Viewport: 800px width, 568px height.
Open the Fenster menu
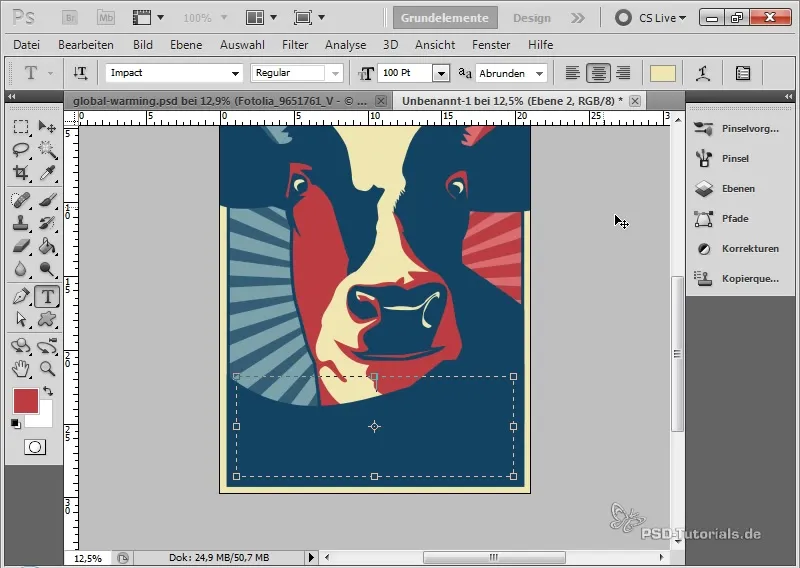point(491,45)
